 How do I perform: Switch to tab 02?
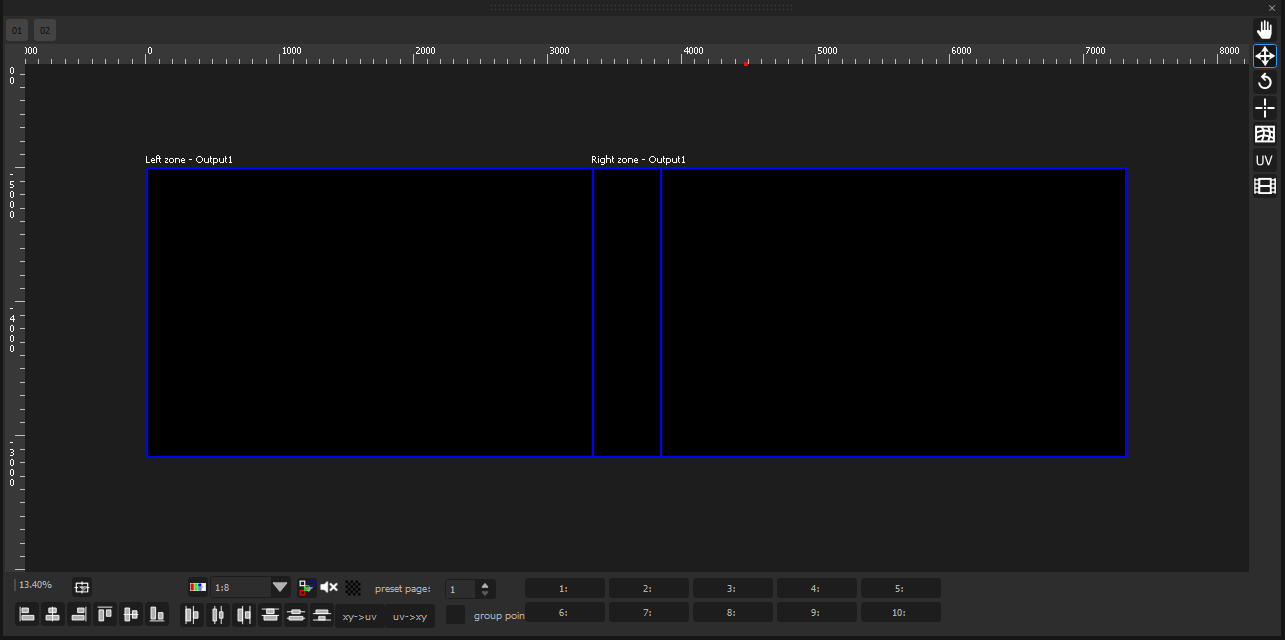click(45, 30)
